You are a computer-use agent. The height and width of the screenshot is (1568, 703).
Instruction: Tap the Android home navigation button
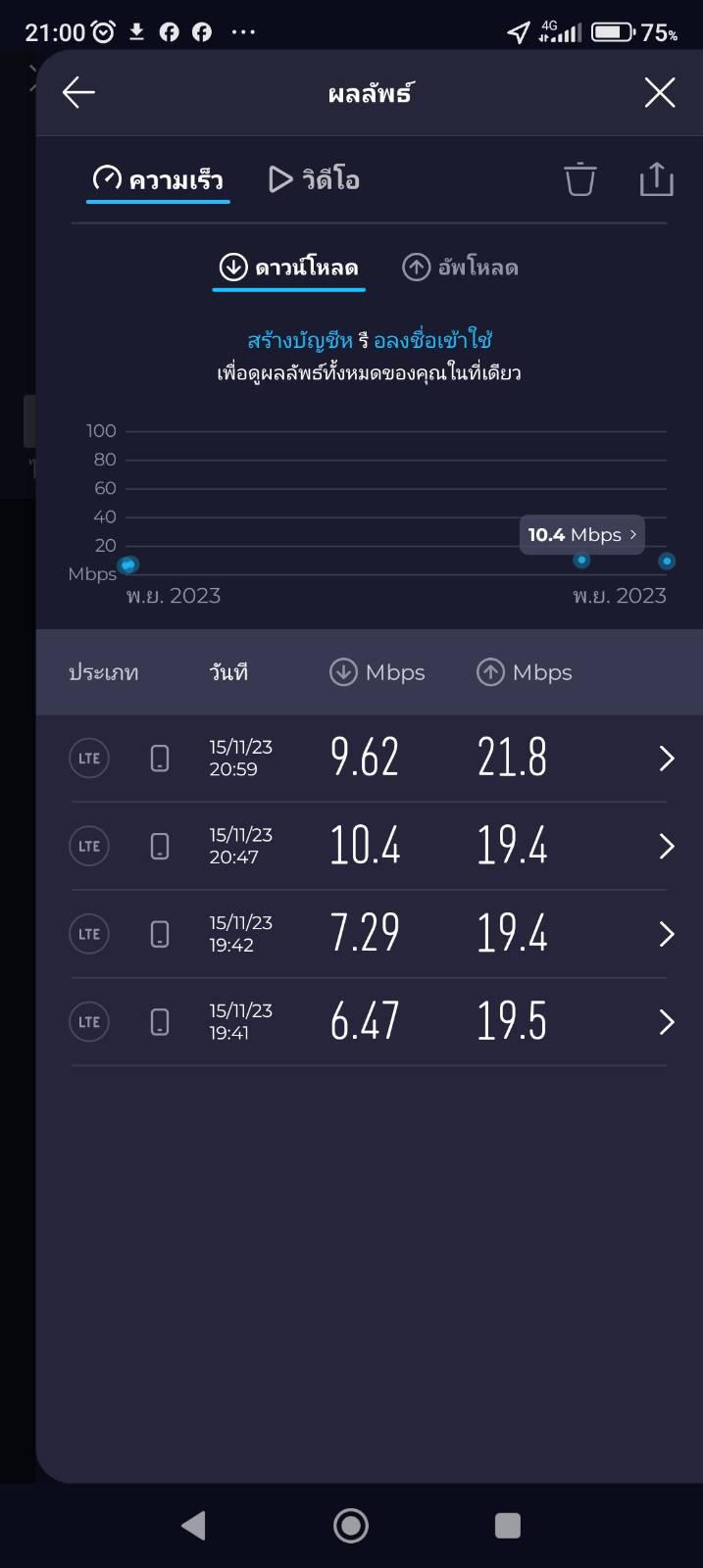click(x=351, y=1525)
